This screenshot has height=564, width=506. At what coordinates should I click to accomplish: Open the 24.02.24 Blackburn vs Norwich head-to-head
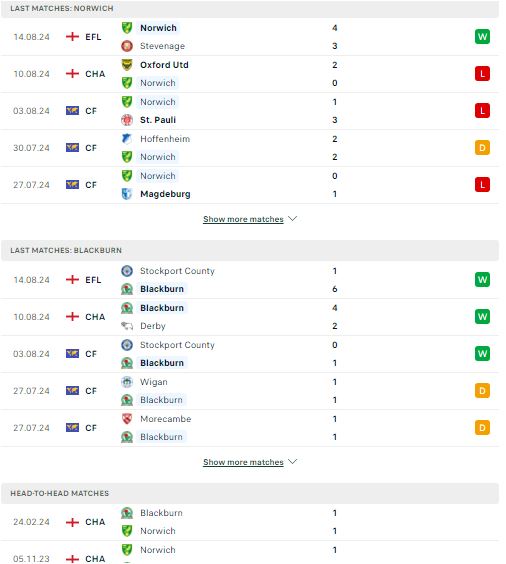tap(250, 522)
